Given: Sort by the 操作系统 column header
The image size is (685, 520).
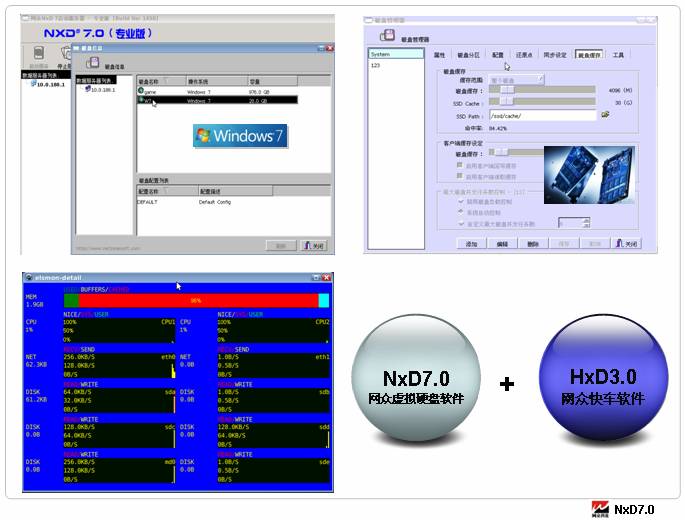Looking at the screenshot, I should (217, 81).
